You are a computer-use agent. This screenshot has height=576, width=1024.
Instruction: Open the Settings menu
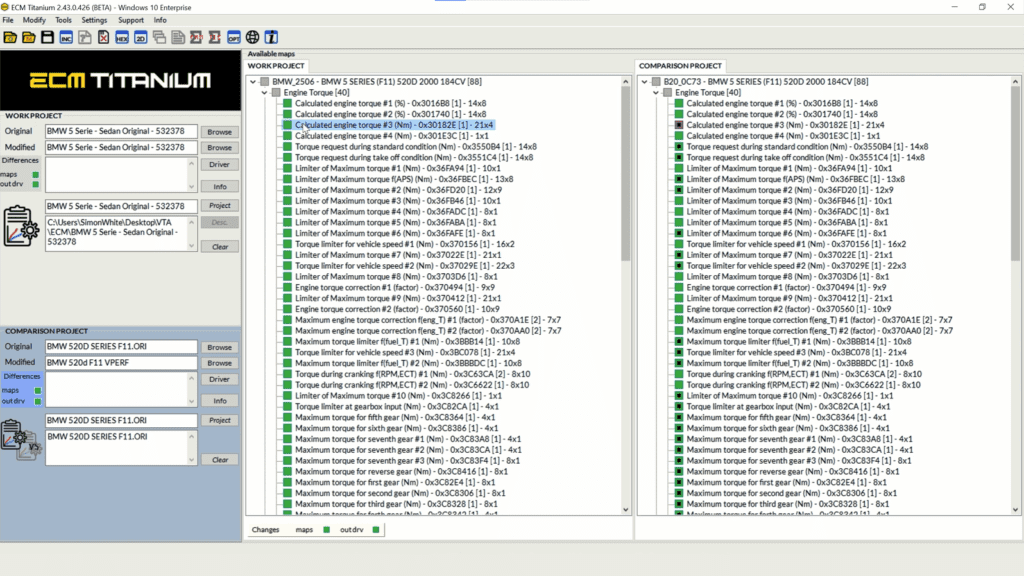(x=94, y=20)
